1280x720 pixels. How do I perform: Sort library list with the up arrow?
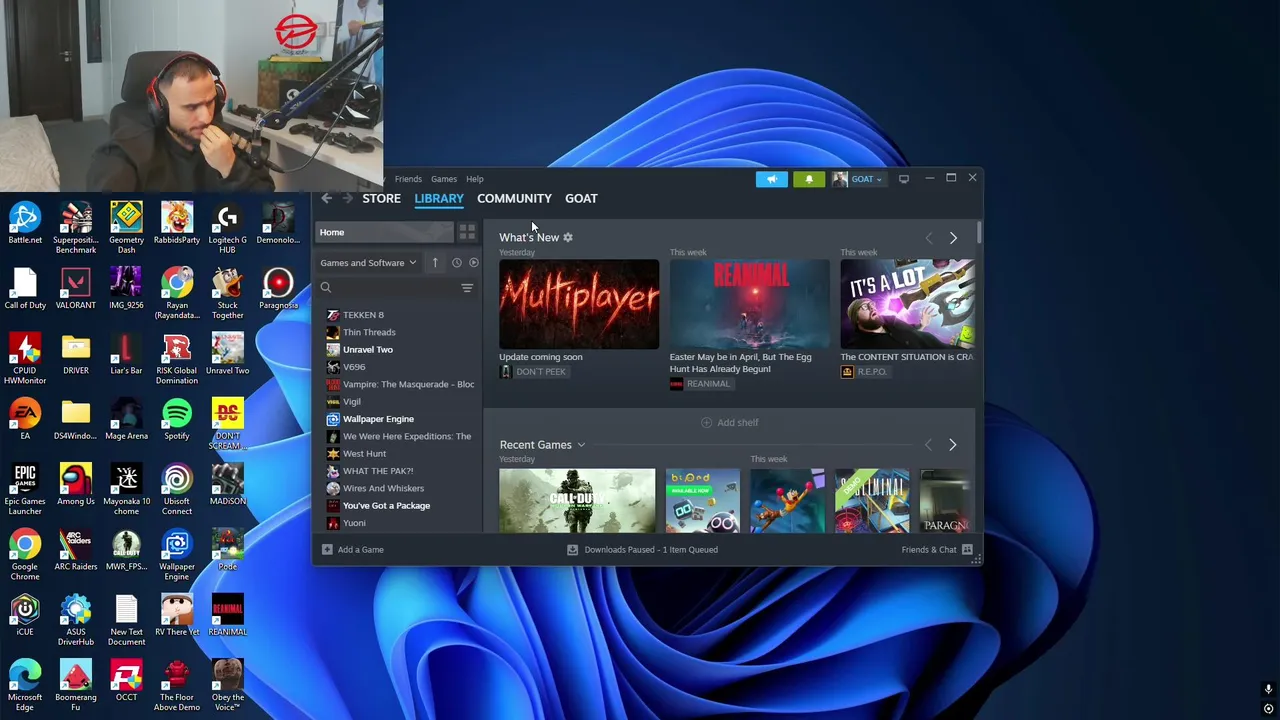tap(435, 263)
